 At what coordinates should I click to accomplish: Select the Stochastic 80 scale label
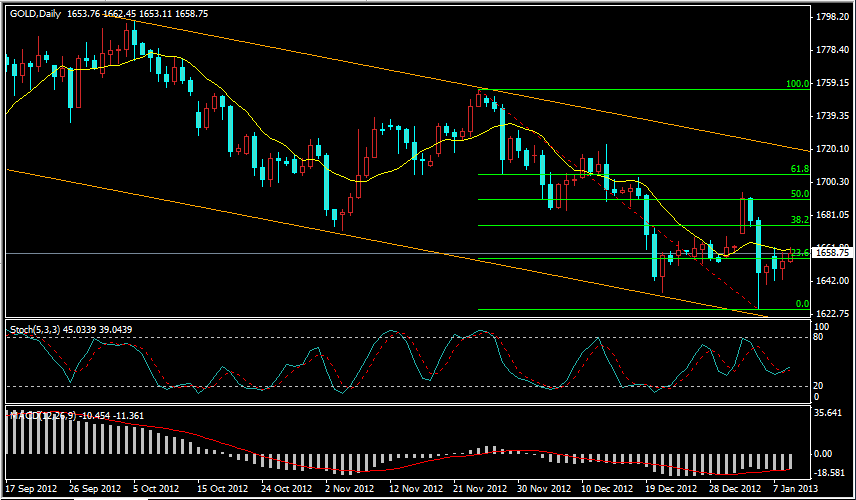(x=818, y=337)
